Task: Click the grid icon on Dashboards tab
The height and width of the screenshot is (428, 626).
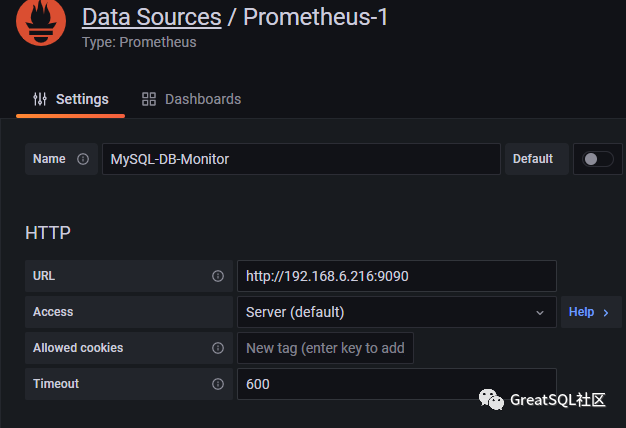Action: pos(149,99)
